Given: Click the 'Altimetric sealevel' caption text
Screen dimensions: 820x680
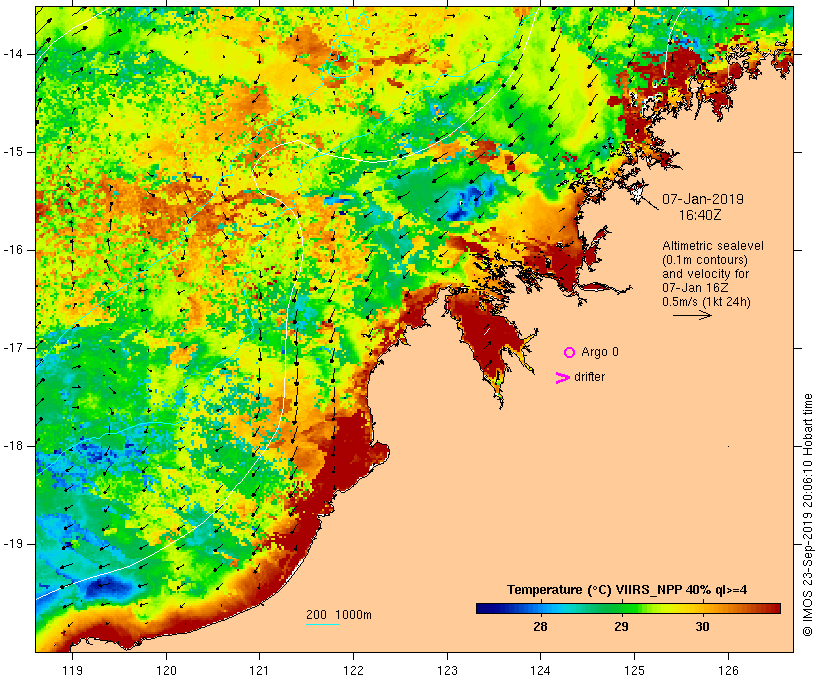Looking at the screenshot, I should click(713, 246).
